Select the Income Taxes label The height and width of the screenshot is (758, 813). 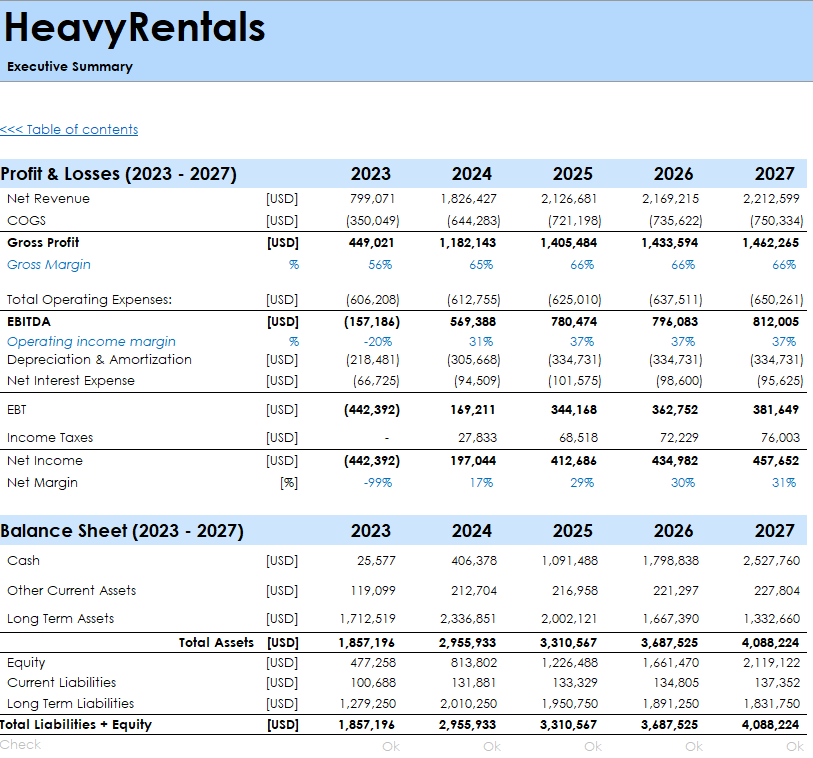coord(50,438)
